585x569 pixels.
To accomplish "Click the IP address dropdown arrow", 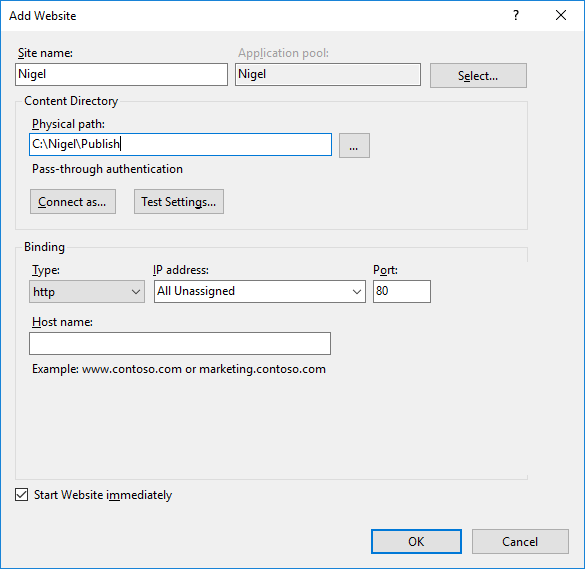I will [357, 291].
